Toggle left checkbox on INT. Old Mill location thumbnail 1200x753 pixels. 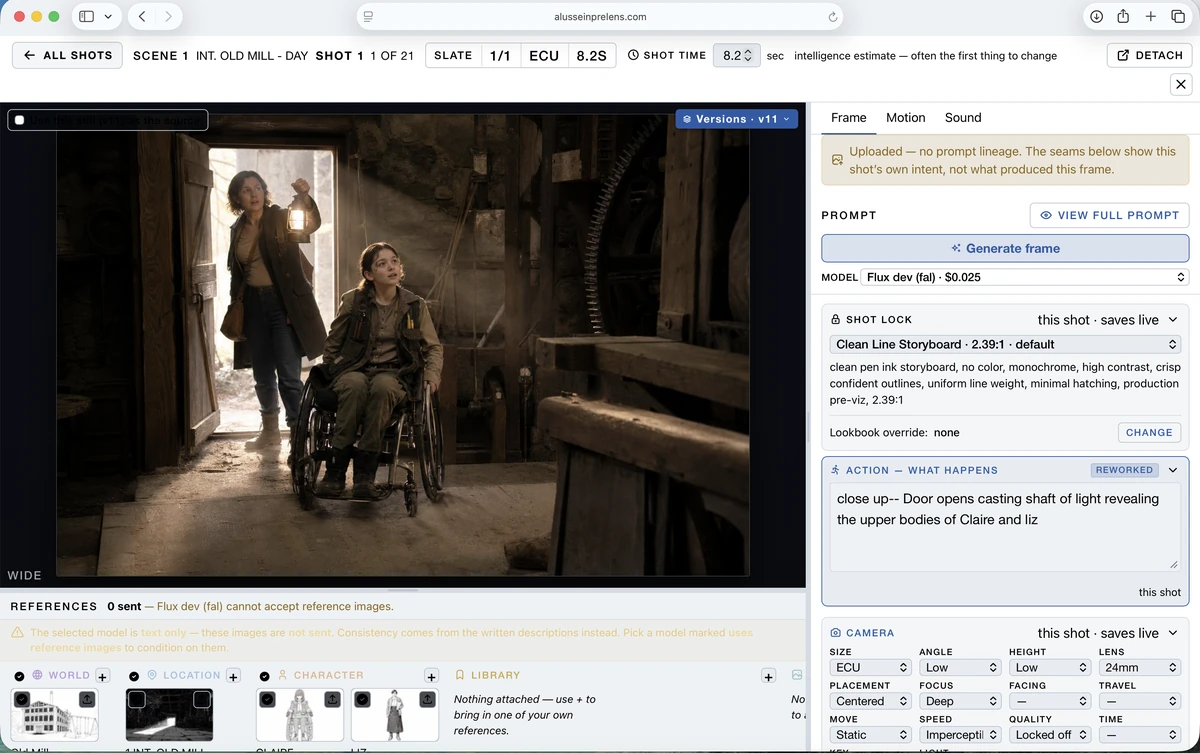coord(137,699)
